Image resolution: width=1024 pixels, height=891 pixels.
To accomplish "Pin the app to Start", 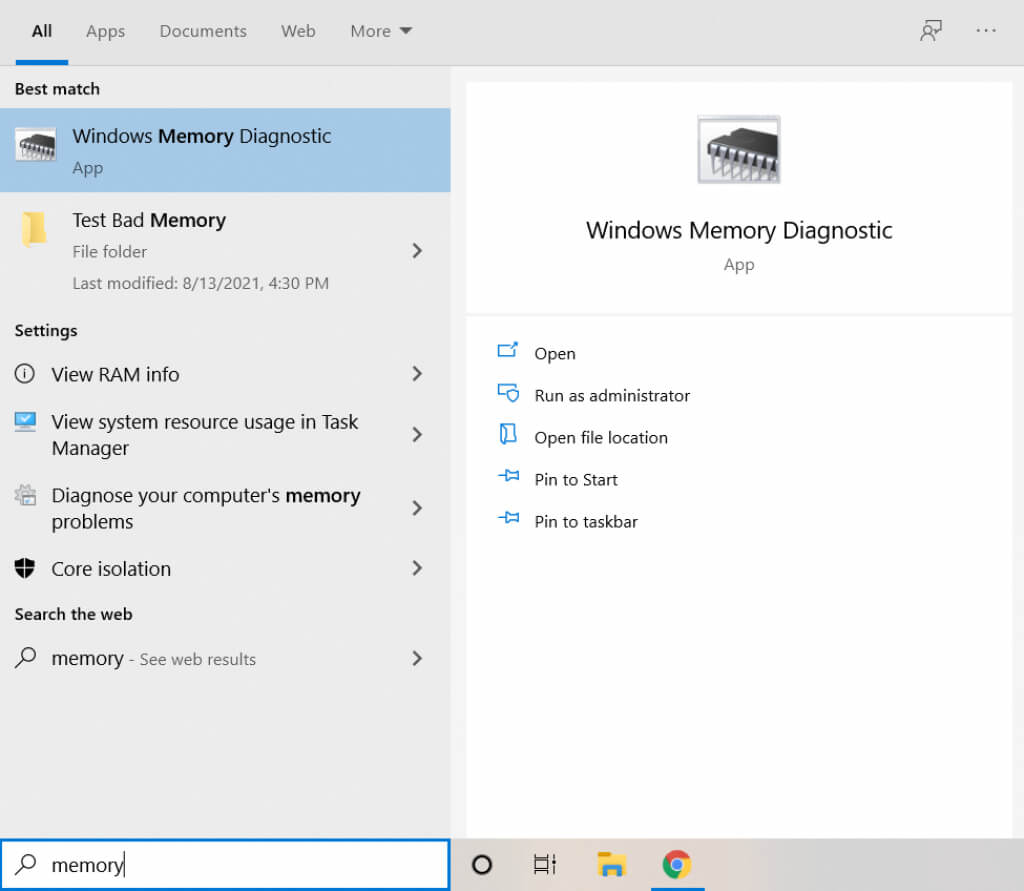I will 576,480.
